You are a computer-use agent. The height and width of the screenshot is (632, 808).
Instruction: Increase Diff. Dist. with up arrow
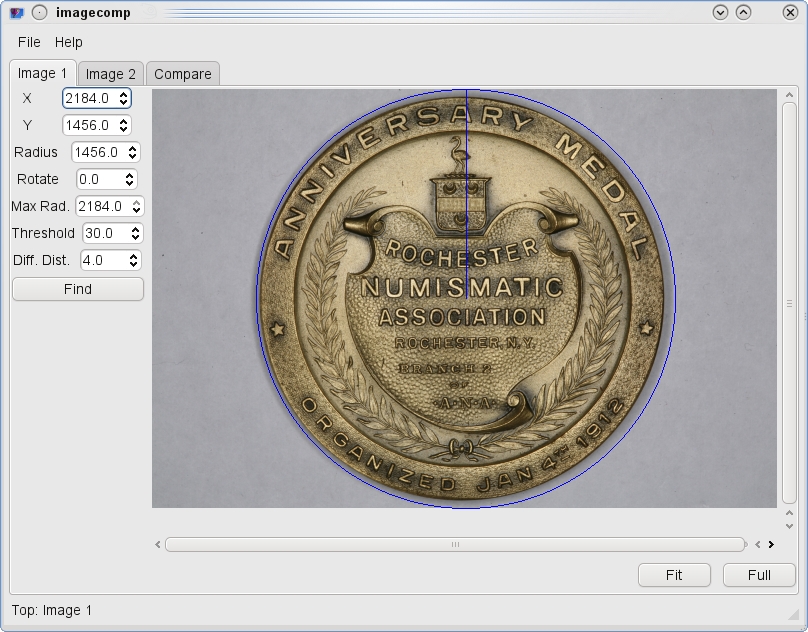click(x=133, y=256)
